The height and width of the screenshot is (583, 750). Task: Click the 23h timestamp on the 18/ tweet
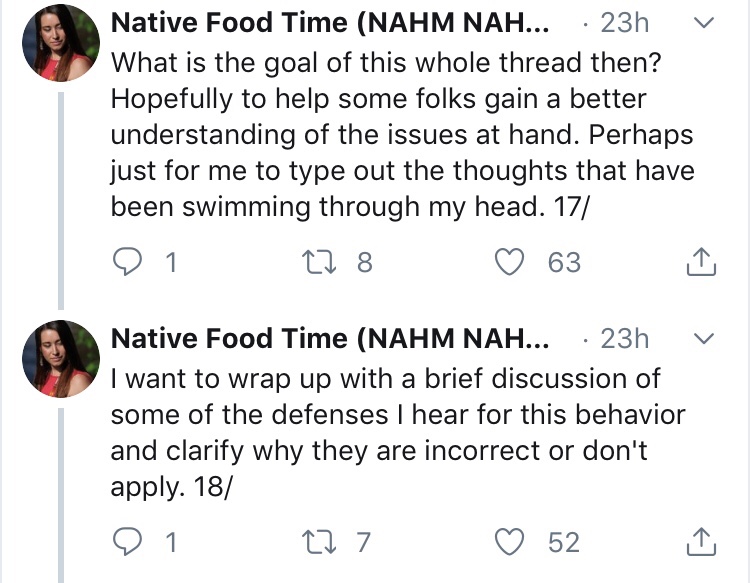624,339
